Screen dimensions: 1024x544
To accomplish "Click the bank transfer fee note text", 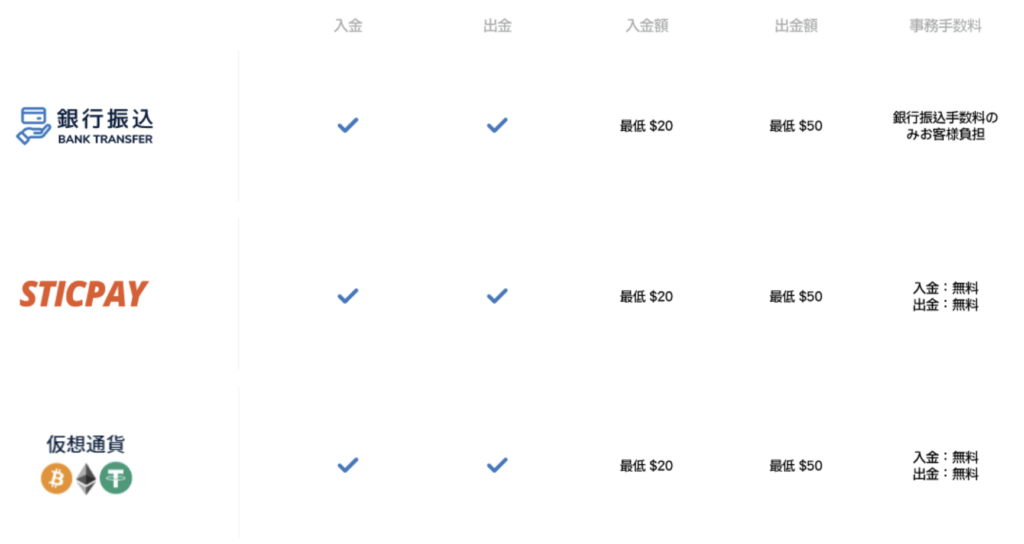I will tap(946, 126).
